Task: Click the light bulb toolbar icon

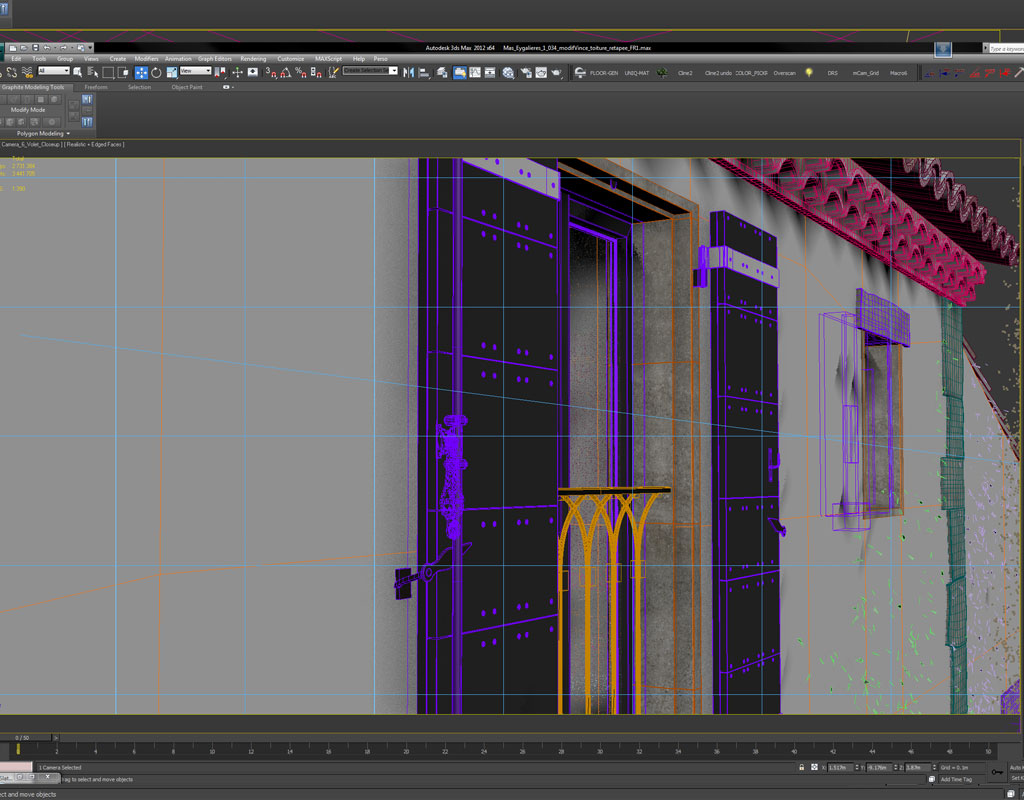Action: click(809, 73)
